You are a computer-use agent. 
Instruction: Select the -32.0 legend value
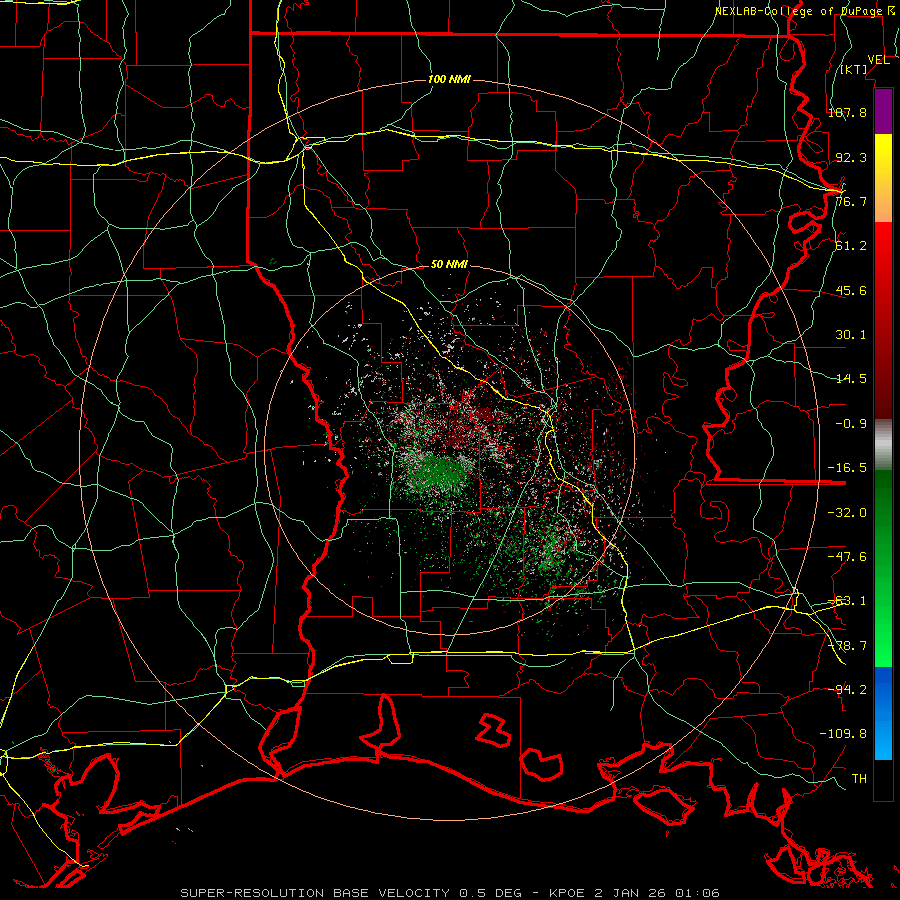click(x=847, y=513)
